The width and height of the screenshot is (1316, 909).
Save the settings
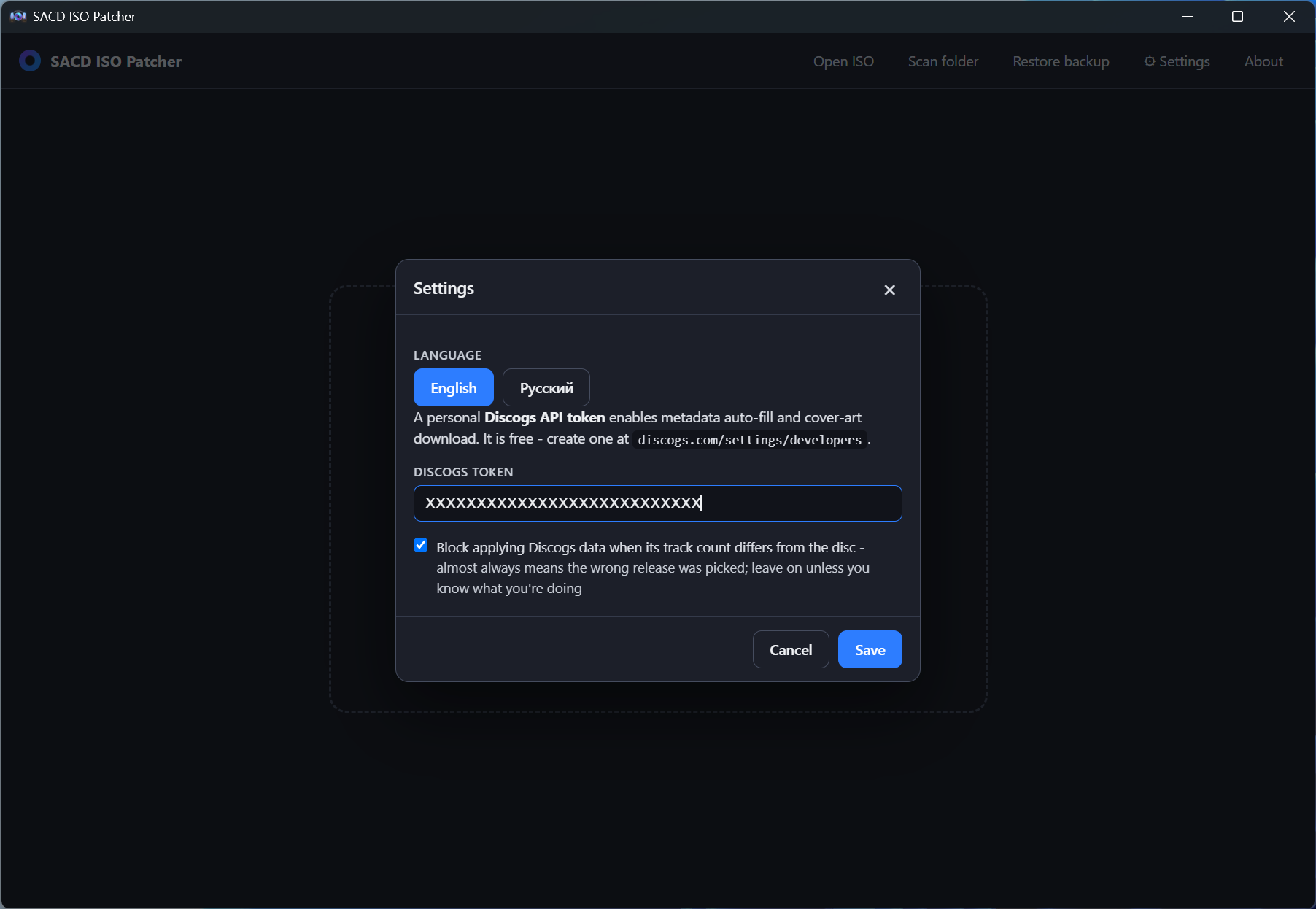point(870,649)
